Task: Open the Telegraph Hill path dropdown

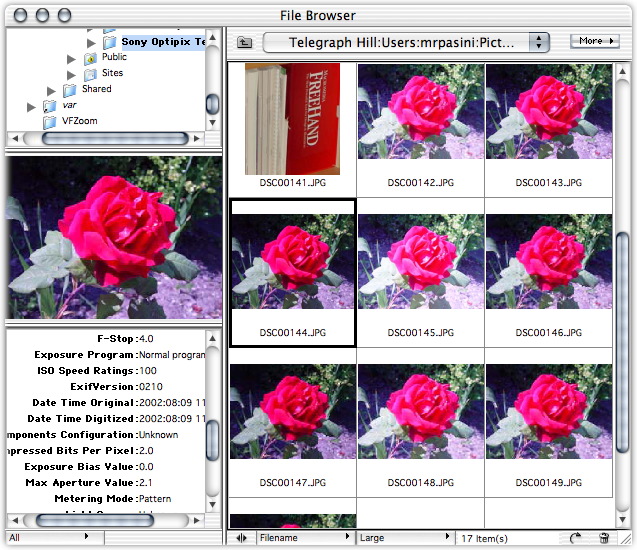Action: tap(406, 42)
